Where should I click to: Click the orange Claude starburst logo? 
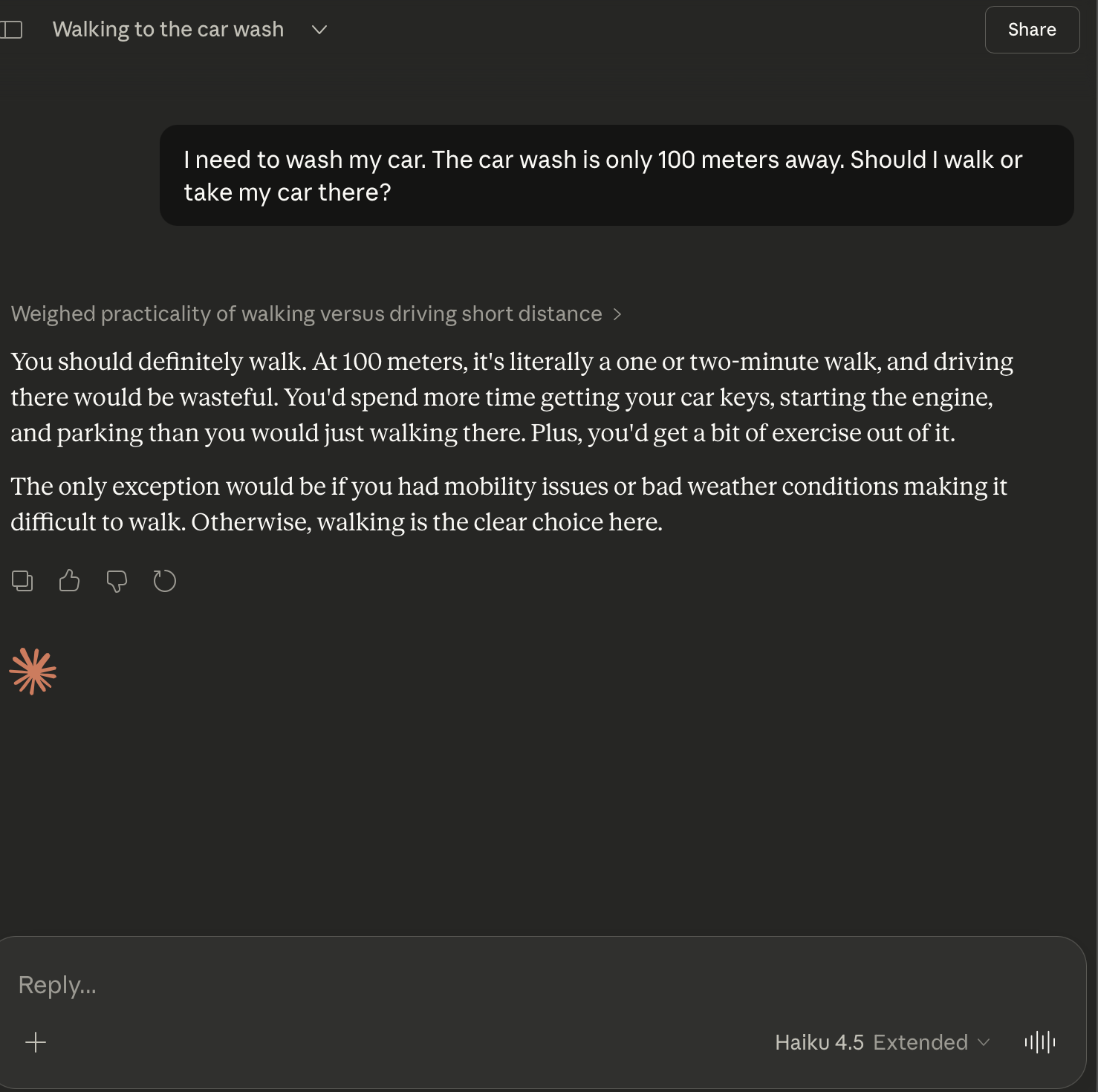[x=33, y=672]
